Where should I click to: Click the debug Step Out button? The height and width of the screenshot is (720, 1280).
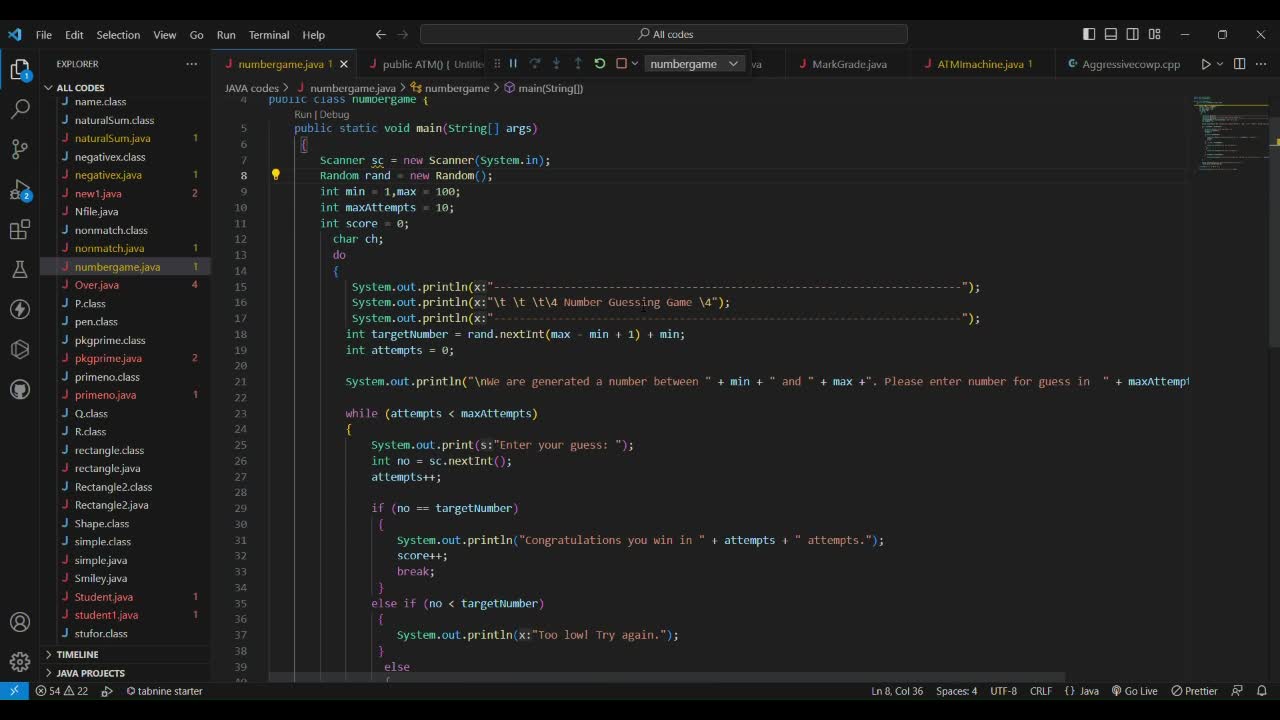578,63
